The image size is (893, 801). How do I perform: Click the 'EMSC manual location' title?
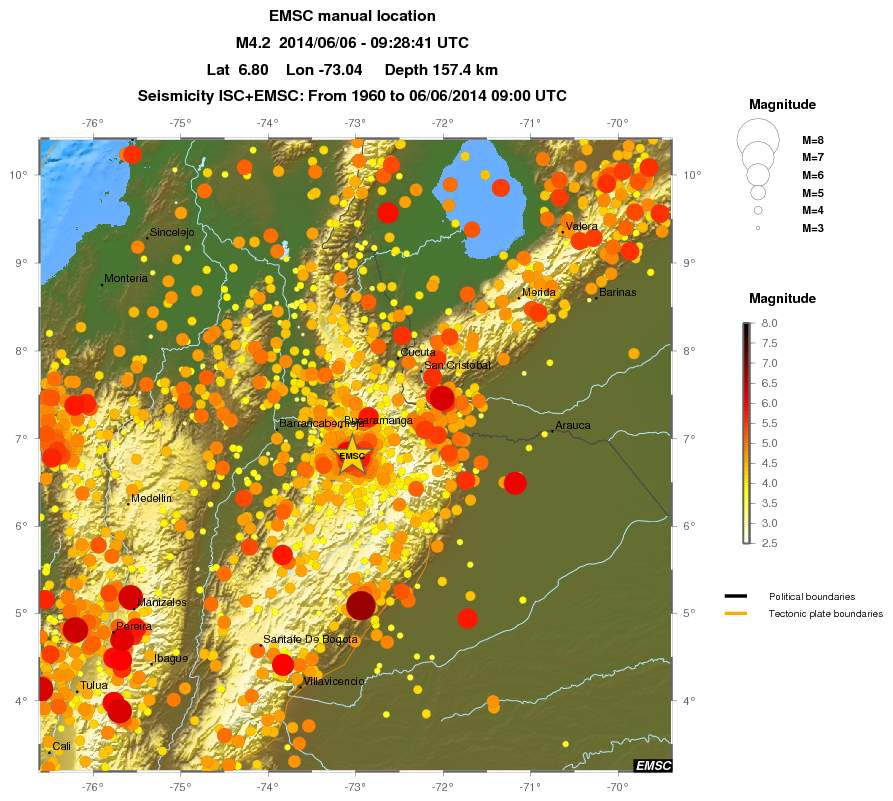(352, 16)
